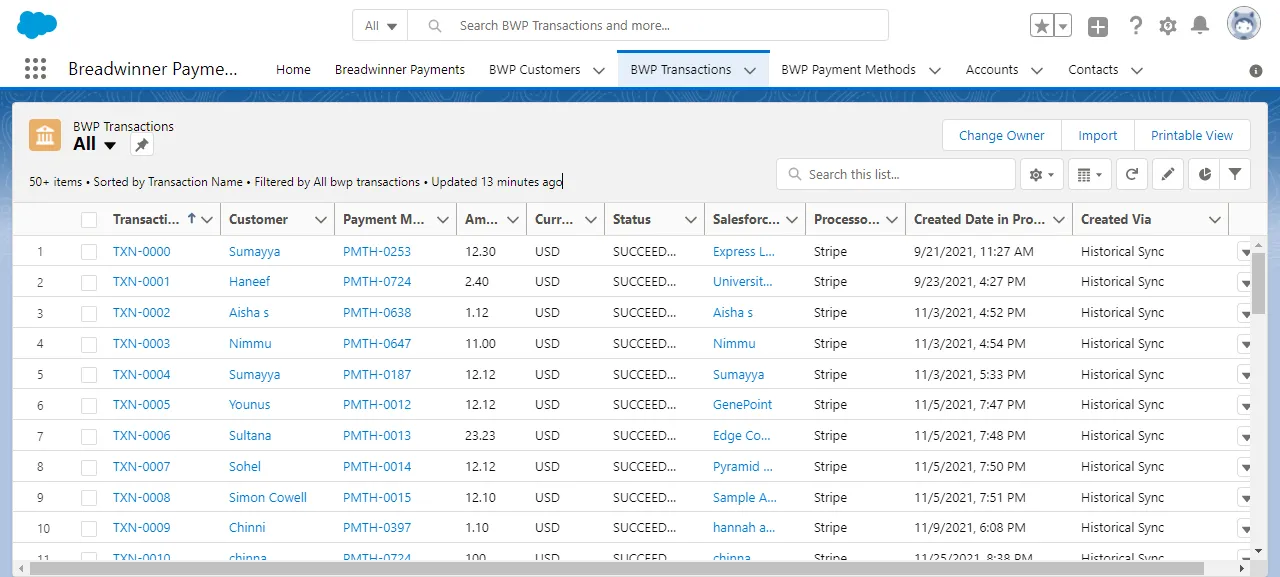
Task: Expand the BWP Transactions tab chevron
Action: pyautogui.click(x=750, y=70)
